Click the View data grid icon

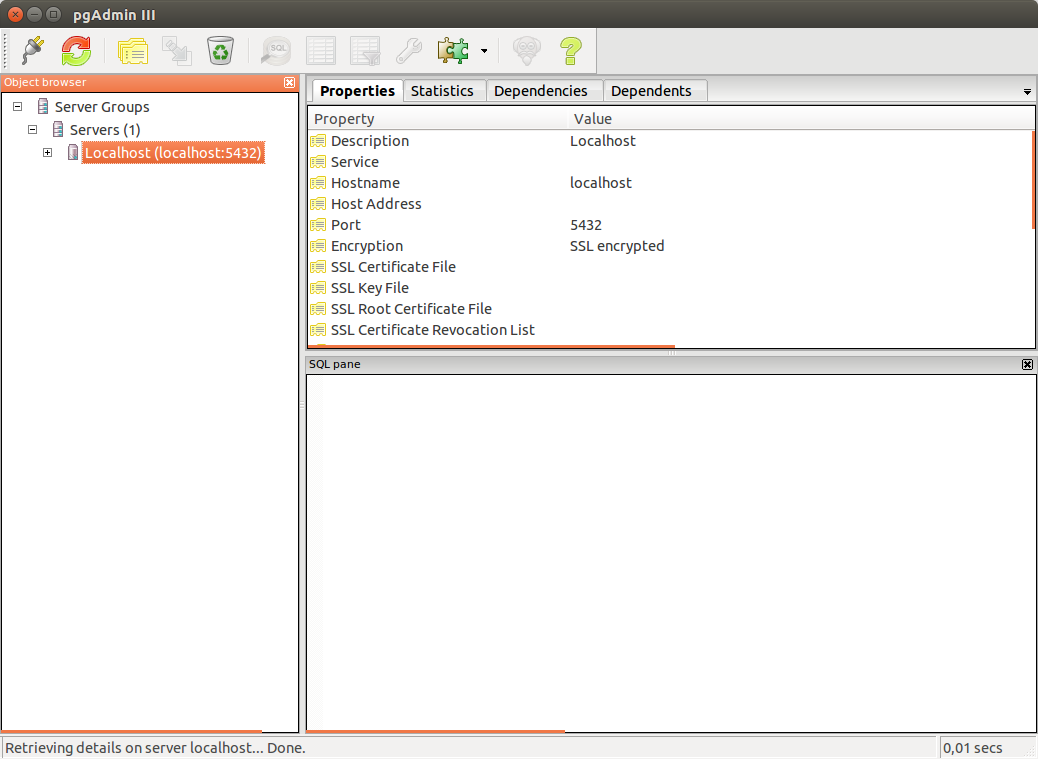click(321, 51)
